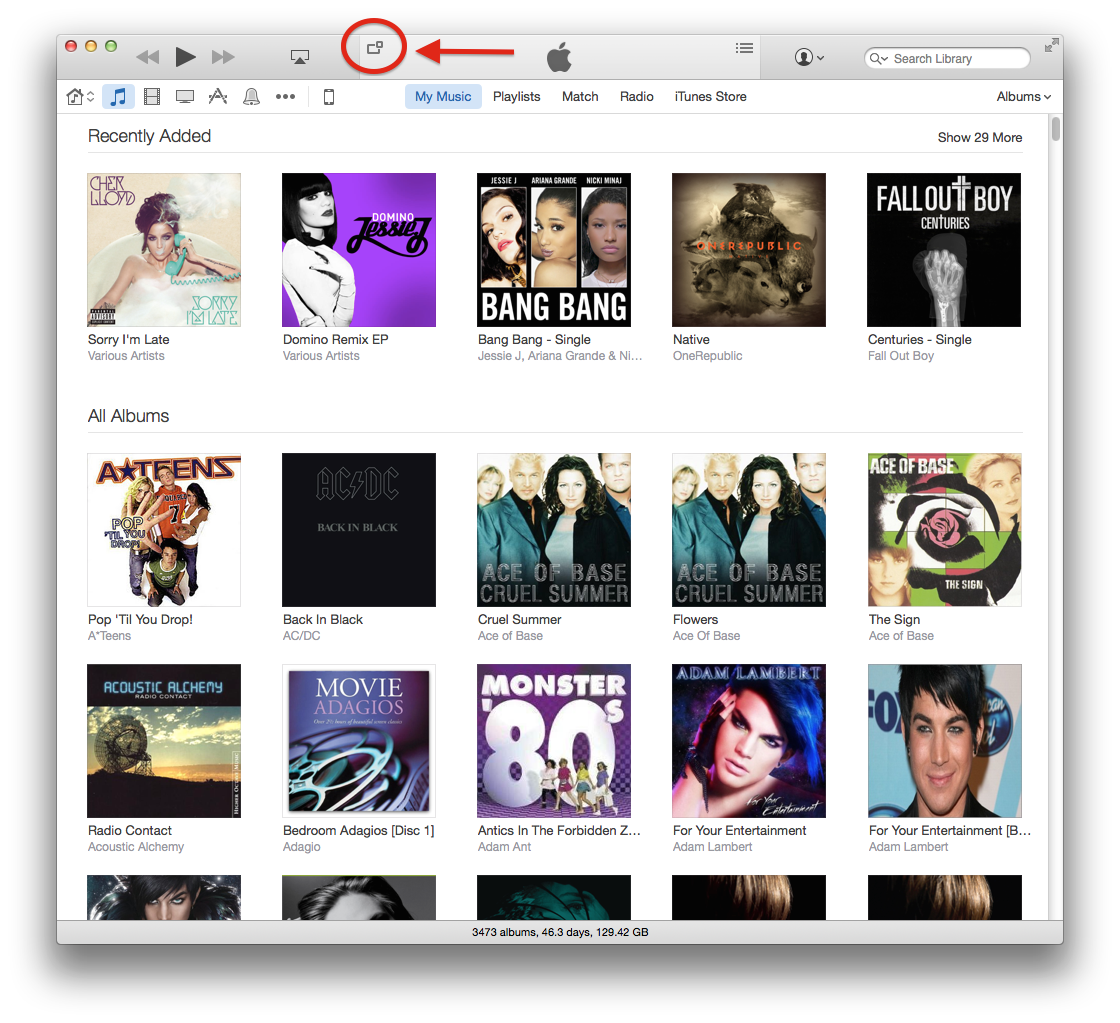Open the Sorry I'm Late album cover
1120x1023 pixels.
[164, 250]
